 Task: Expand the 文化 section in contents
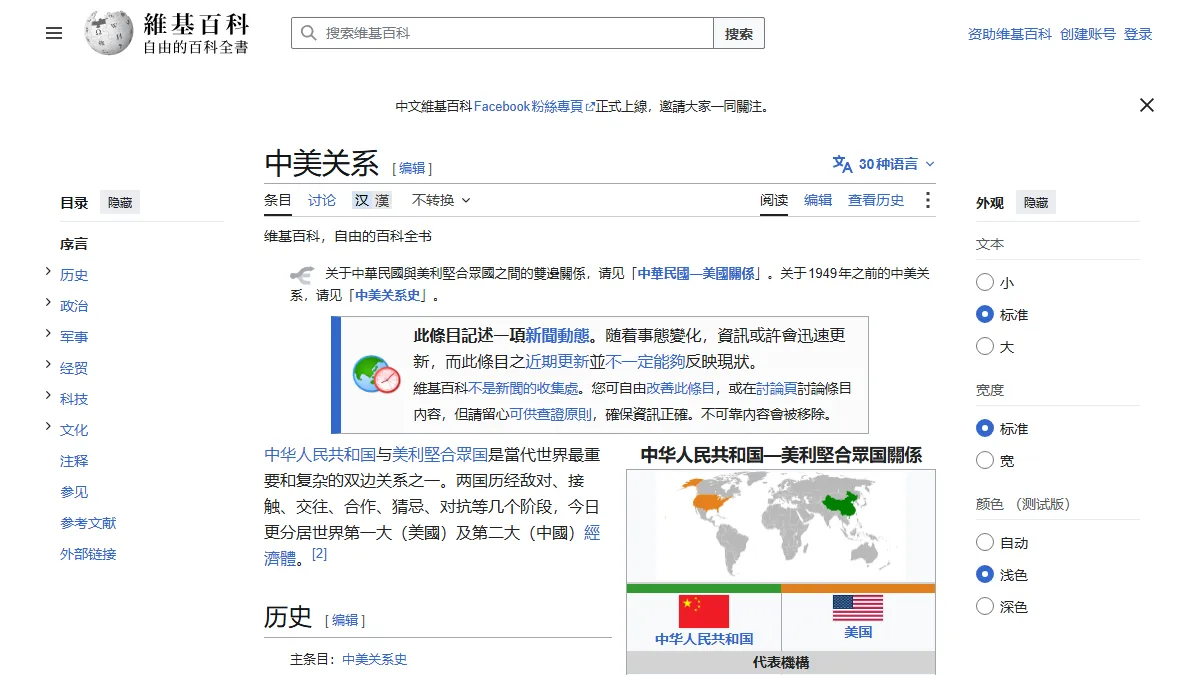pos(48,427)
